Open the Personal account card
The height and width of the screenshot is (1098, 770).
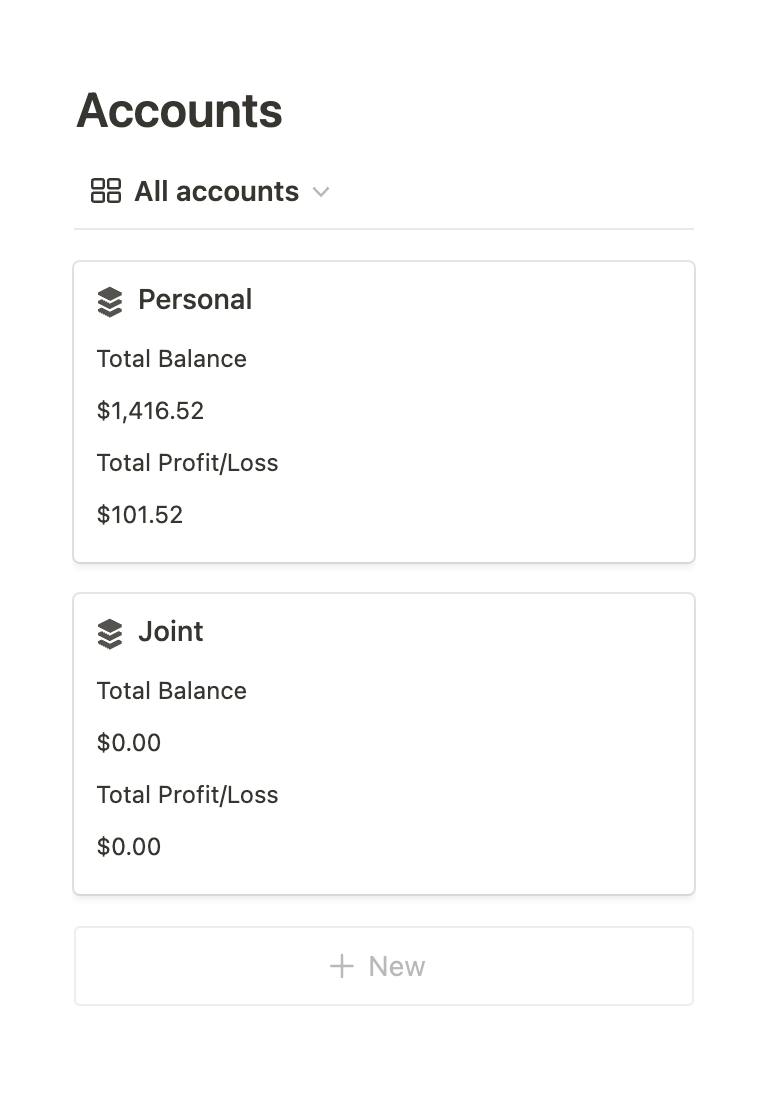tap(384, 412)
